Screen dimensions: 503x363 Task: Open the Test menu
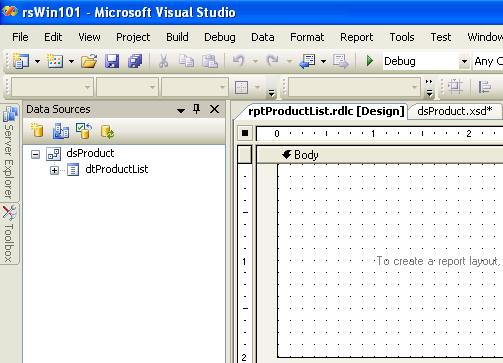click(x=440, y=37)
